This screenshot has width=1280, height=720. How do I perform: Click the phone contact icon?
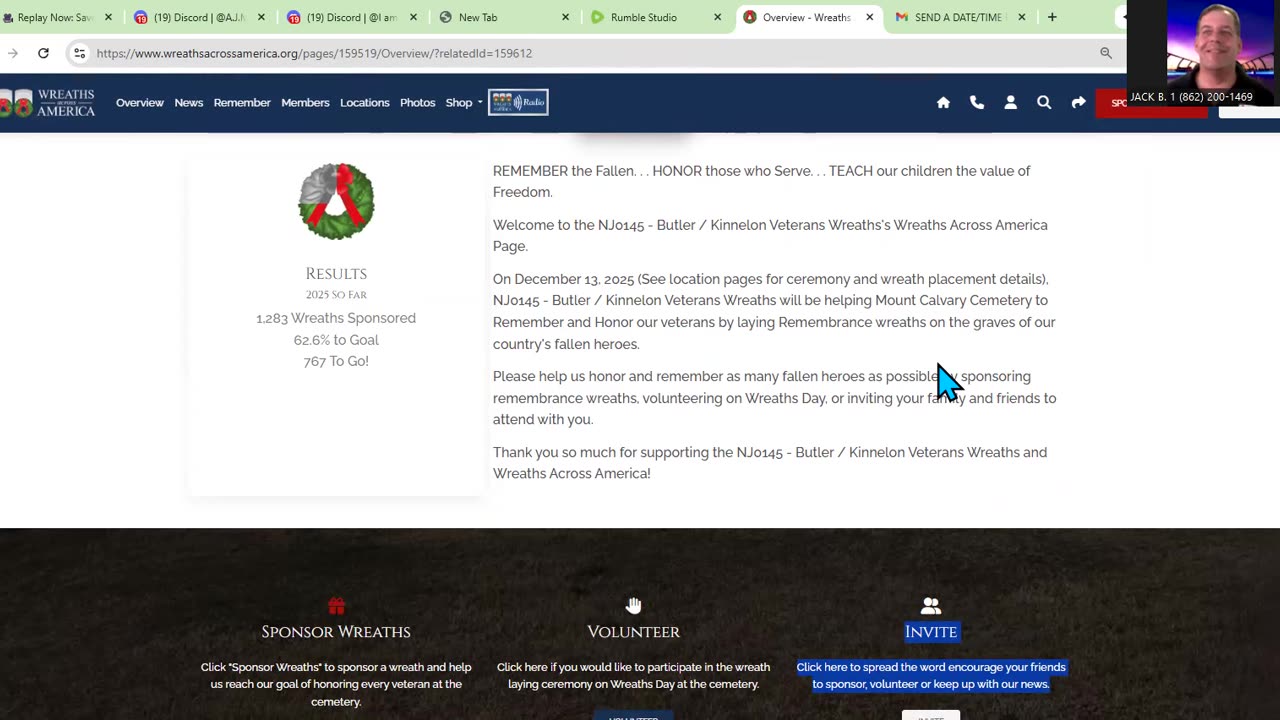pos(977,102)
